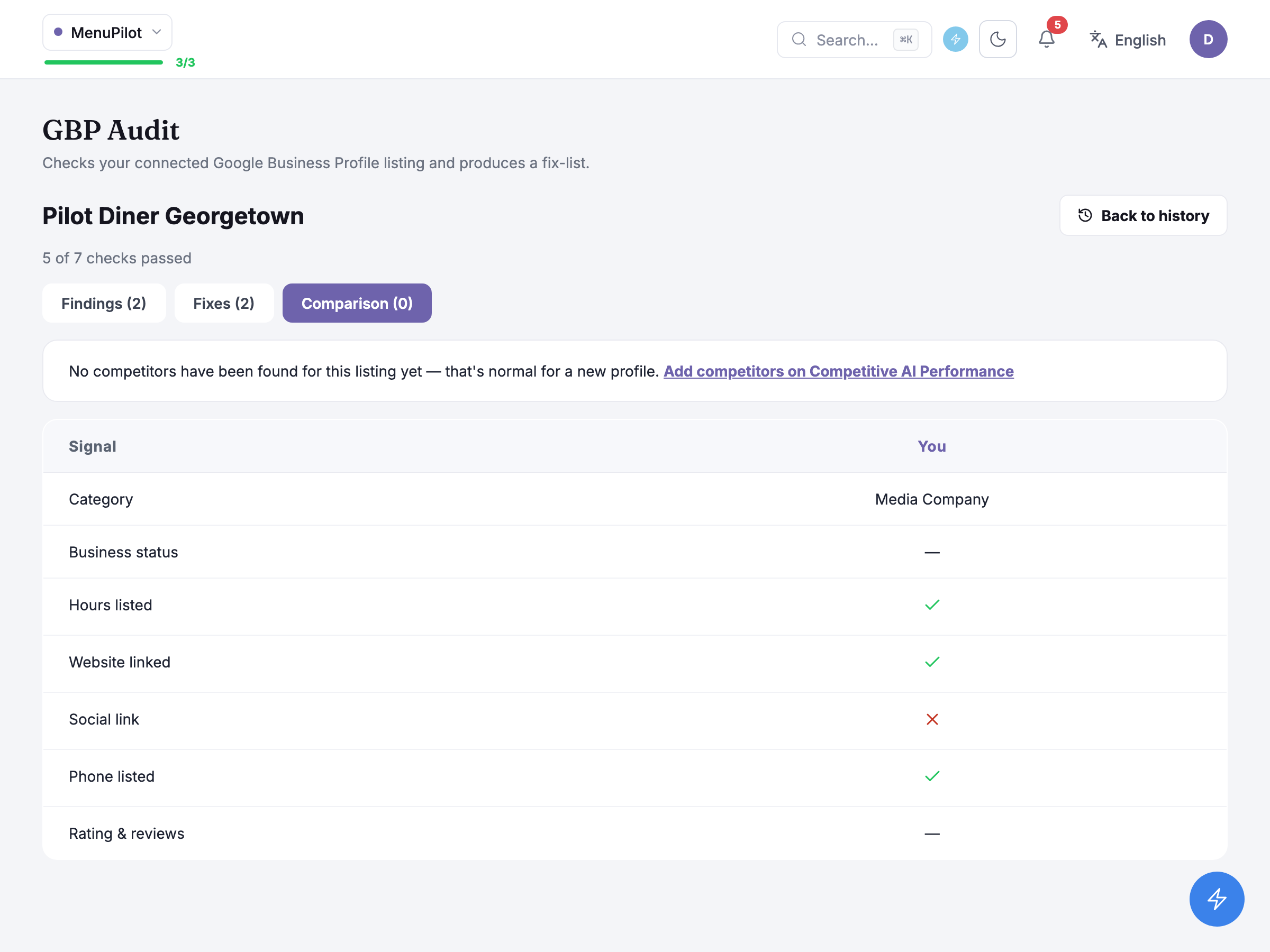Click the floating blue lightning action button
The image size is (1270, 952).
pos(1216,899)
